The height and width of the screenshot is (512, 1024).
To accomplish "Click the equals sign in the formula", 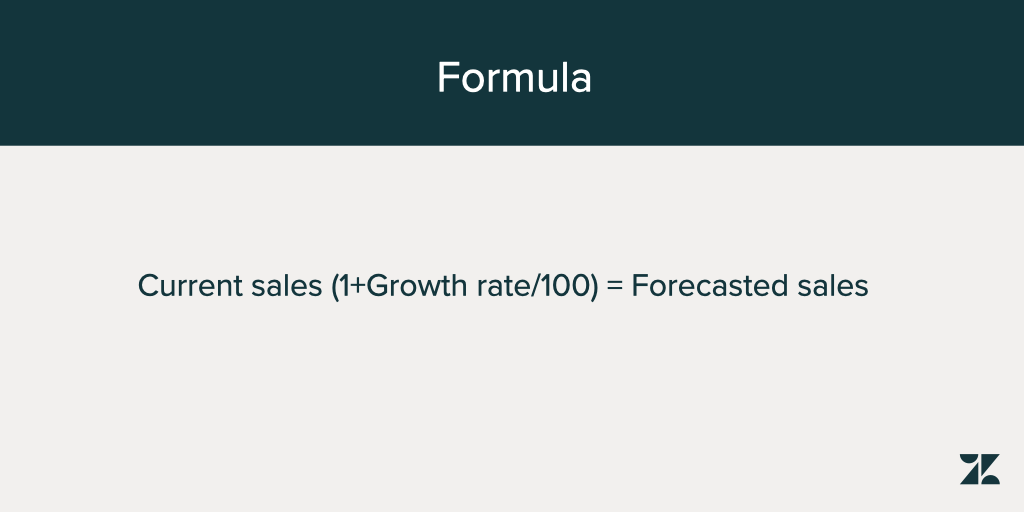I will (615, 287).
